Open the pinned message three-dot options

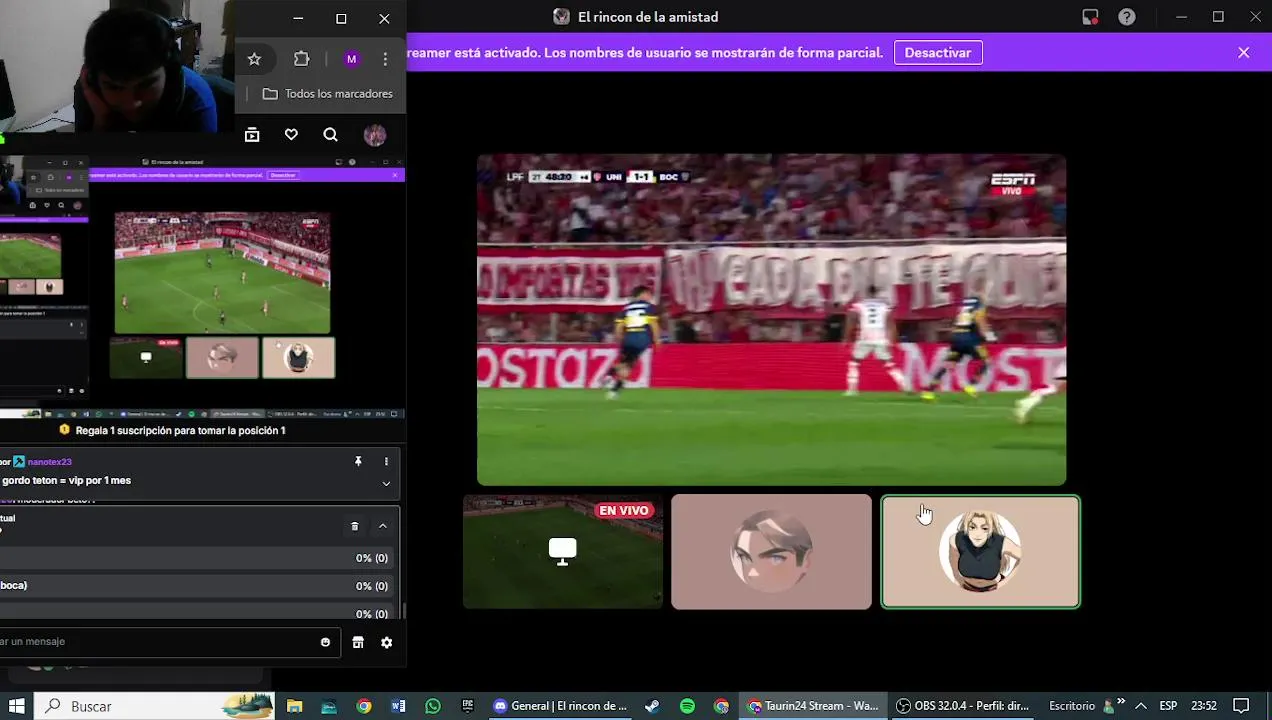[x=386, y=462]
